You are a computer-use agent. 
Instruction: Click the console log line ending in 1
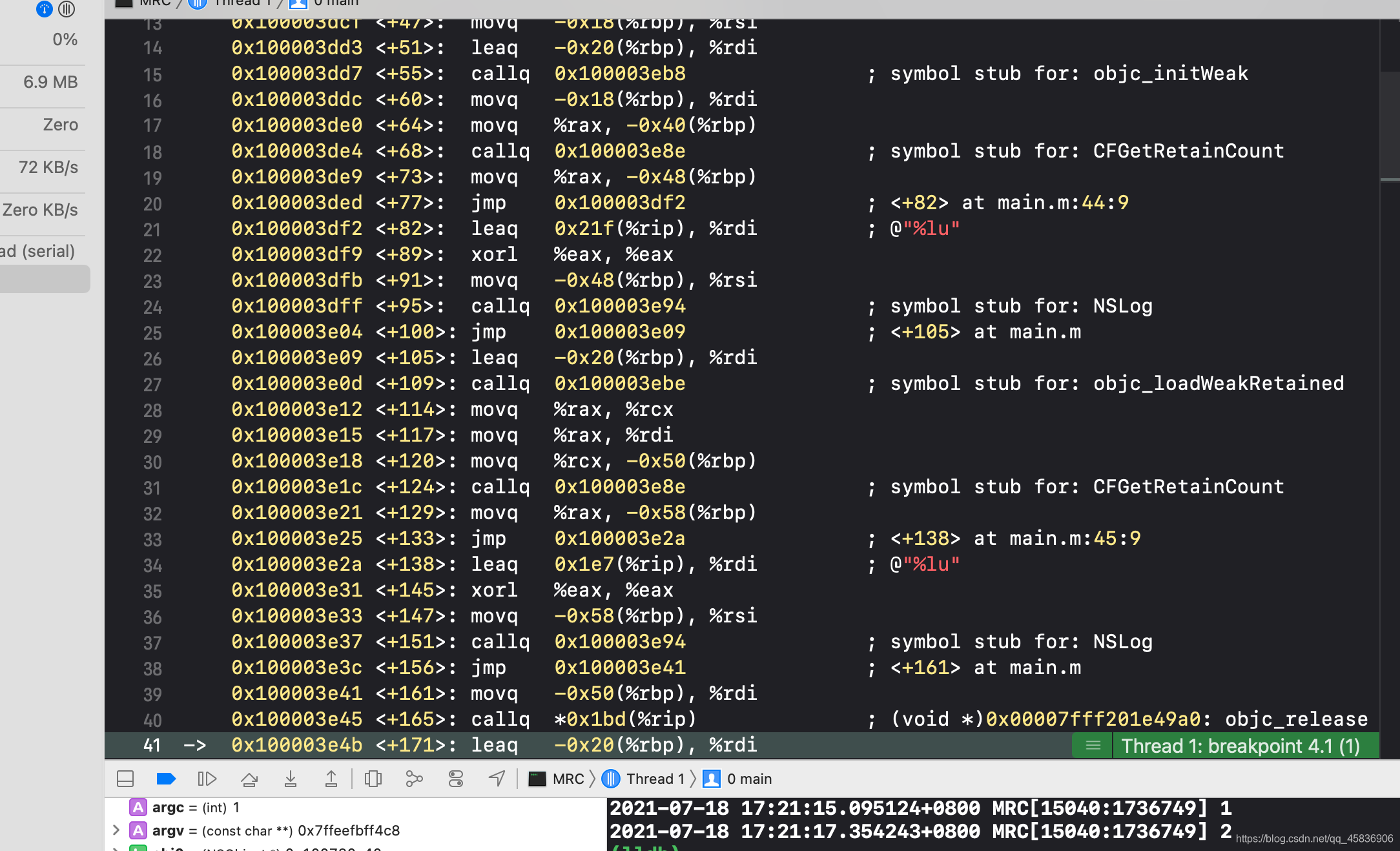[921, 808]
